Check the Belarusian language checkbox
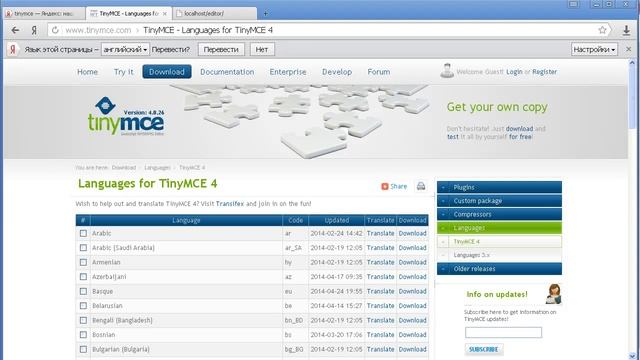The height and width of the screenshot is (360, 640). (83, 306)
